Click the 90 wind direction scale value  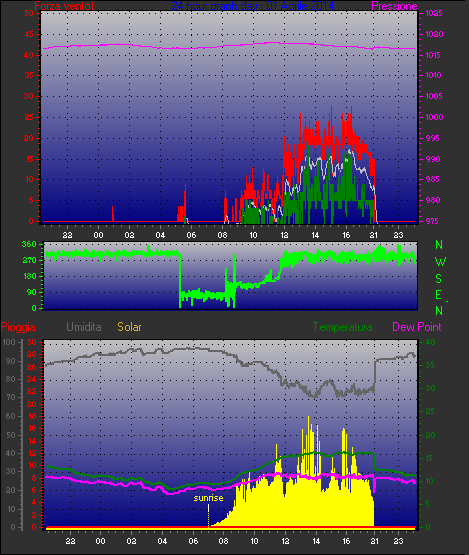pyautogui.click(x=32, y=292)
